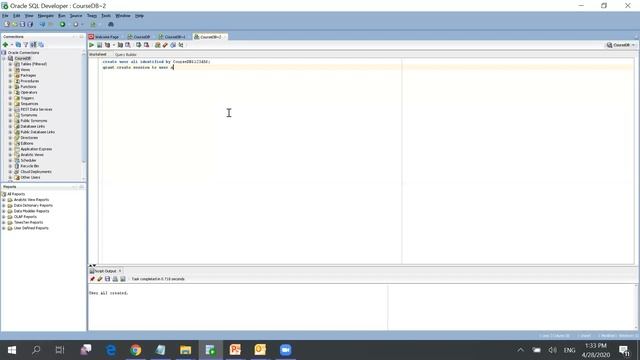
Task: Click the ENG language indicator in system tray
Action: tap(569, 350)
